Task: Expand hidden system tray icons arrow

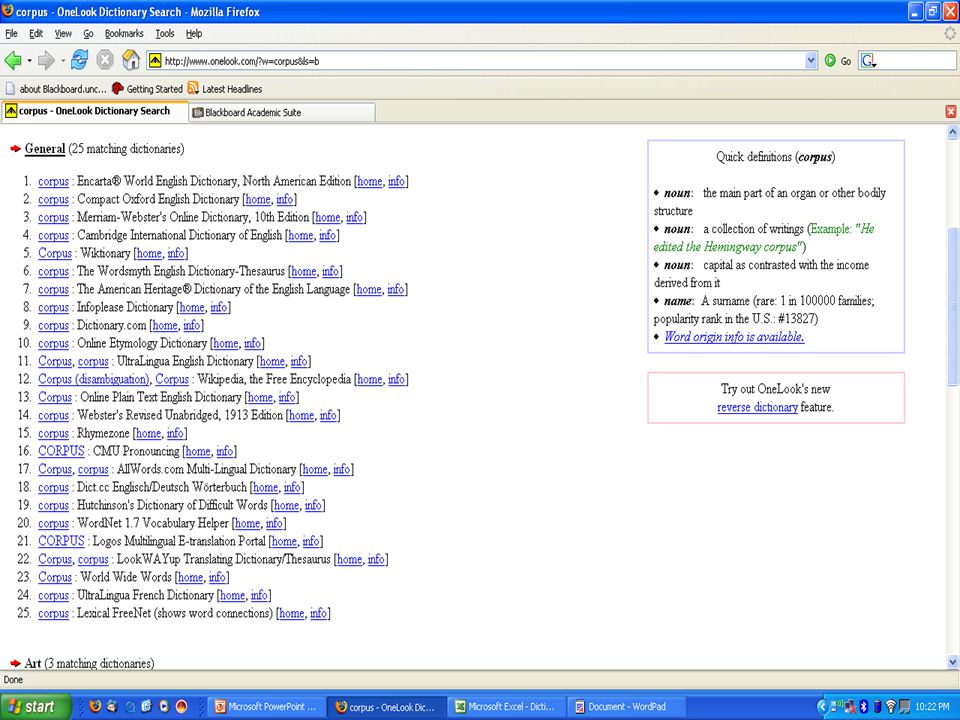Action: [822, 707]
